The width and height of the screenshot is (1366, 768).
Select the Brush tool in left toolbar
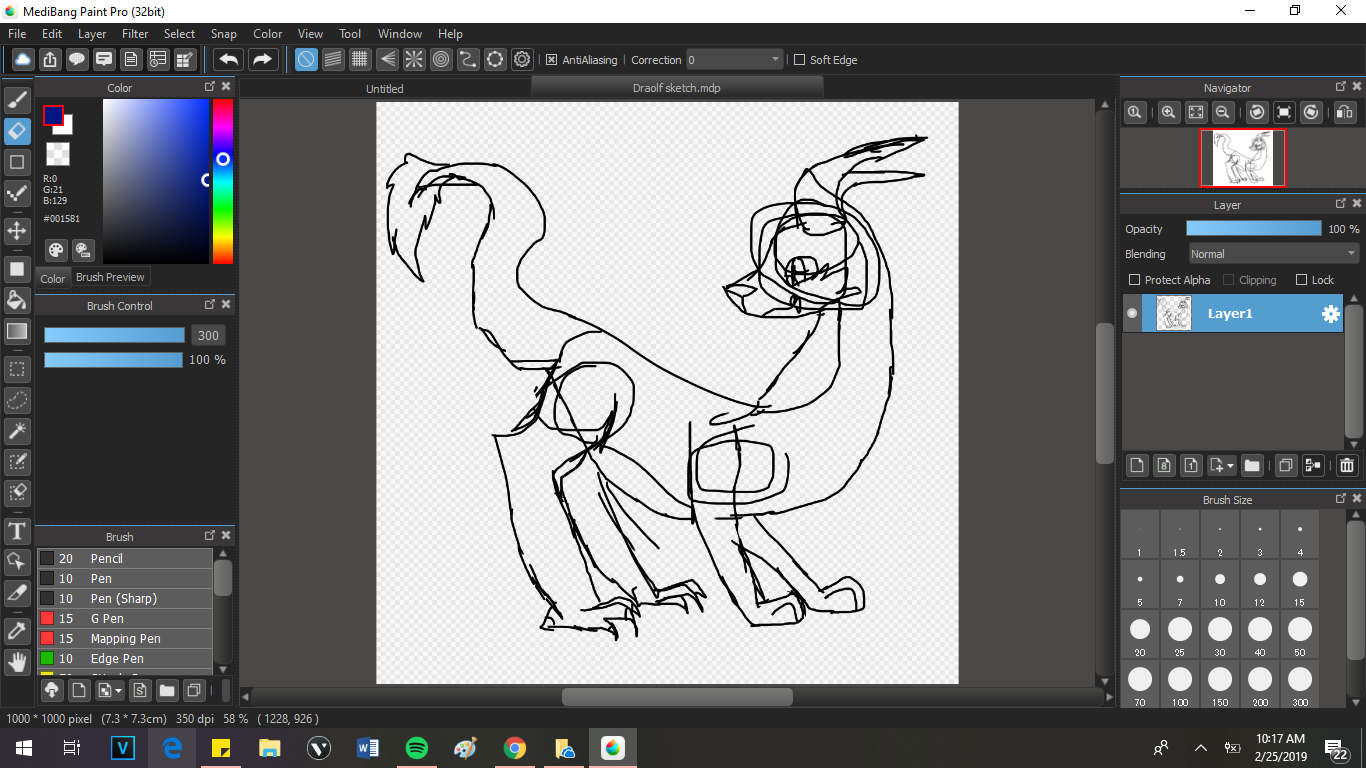17,100
